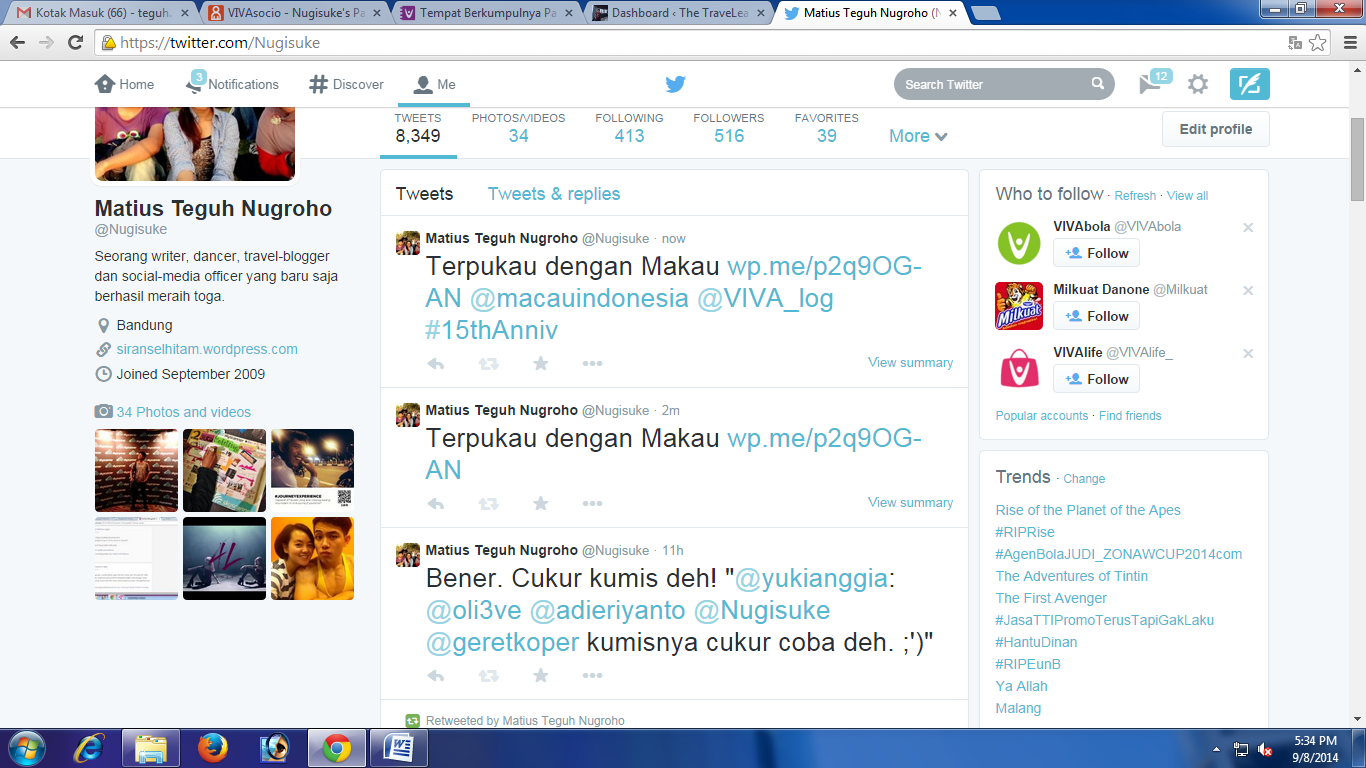Switch to Tweets & replies tab
Viewport: 1366px width, 768px height.
pos(553,194)
